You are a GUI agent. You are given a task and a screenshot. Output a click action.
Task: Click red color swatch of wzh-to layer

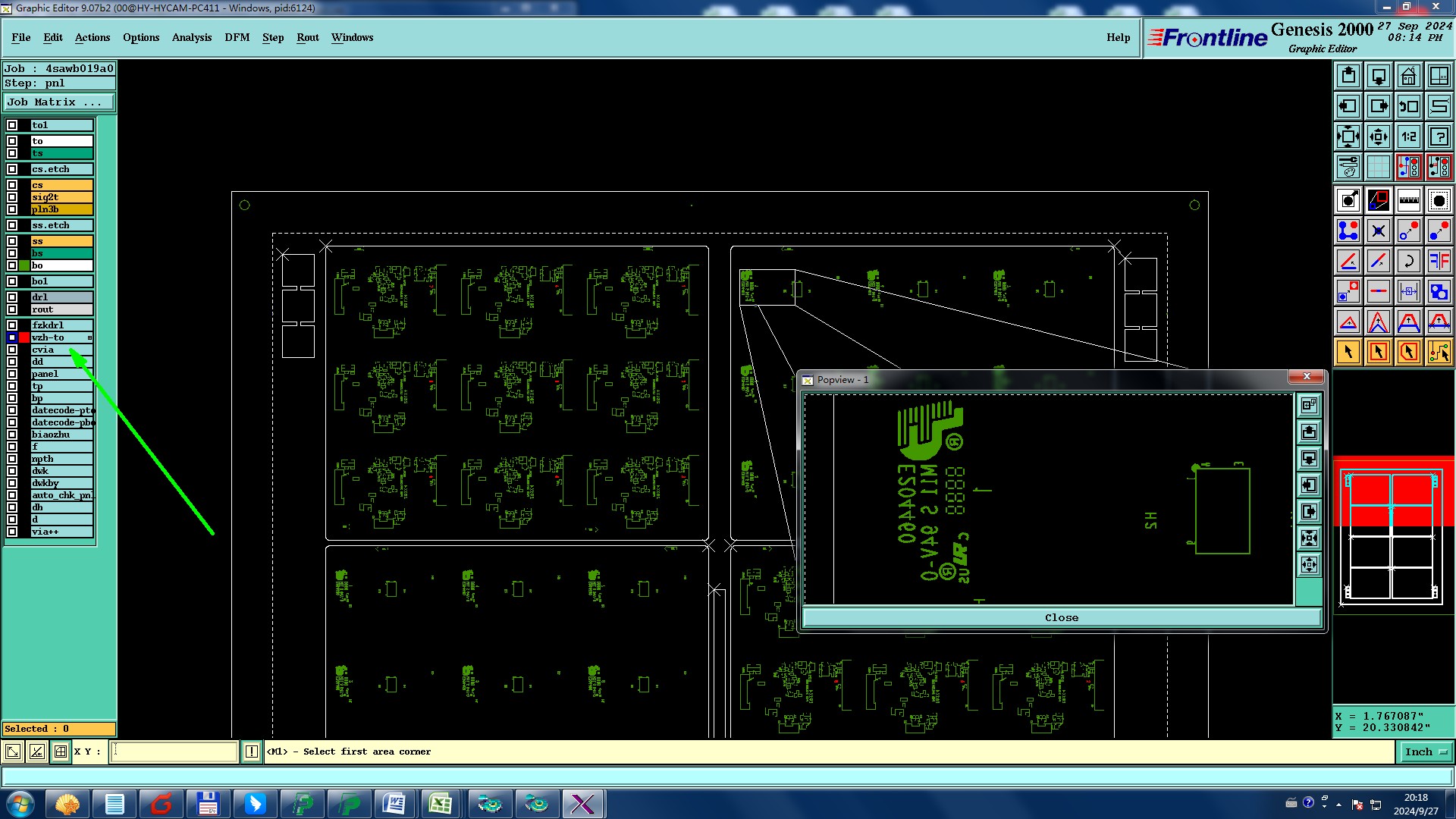(x=24, y=337)
